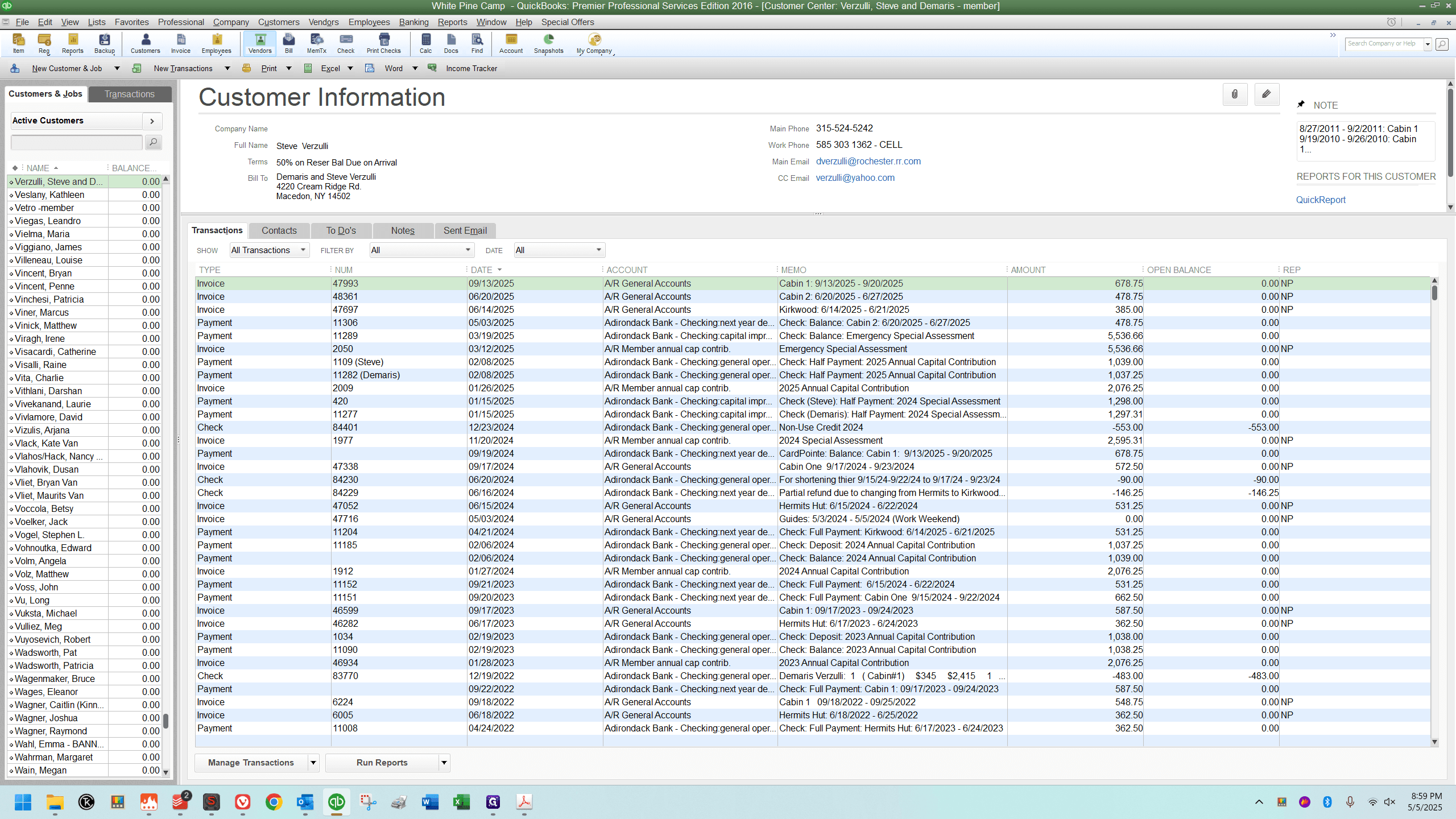Open QuickBooks from the taskbar

tap(336, 802)
